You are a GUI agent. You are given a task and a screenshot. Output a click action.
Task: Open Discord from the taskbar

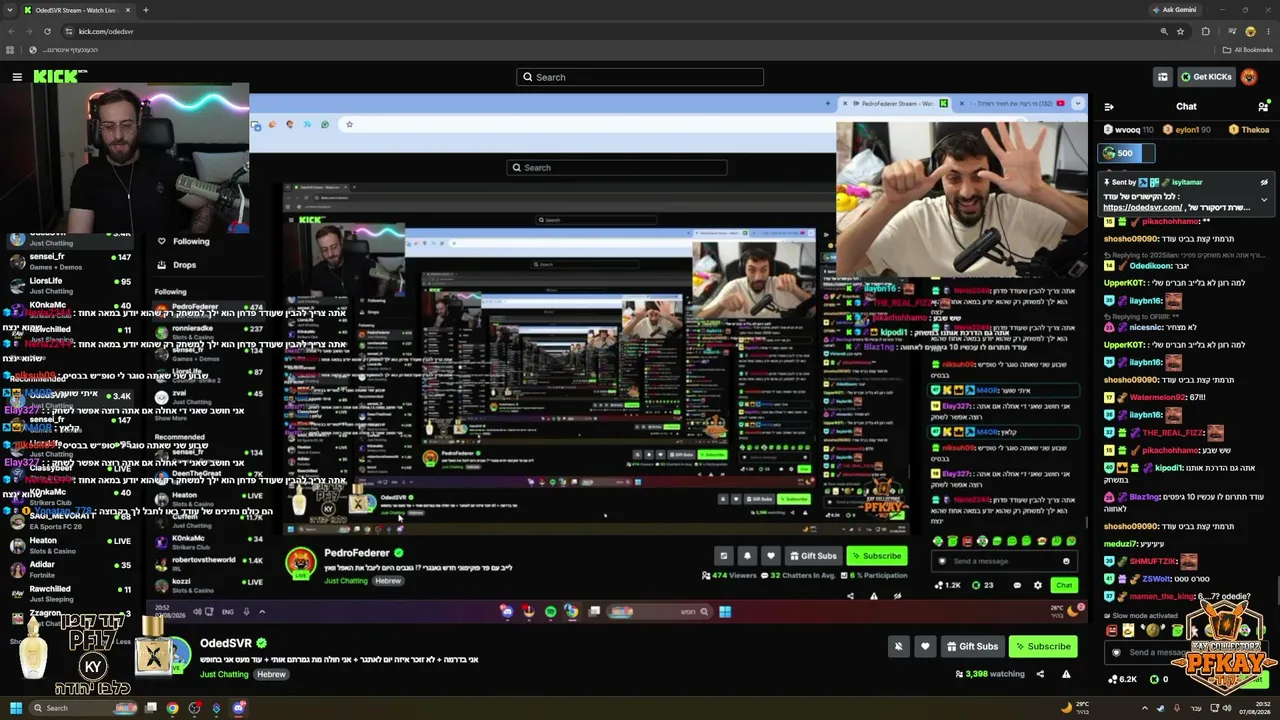click(x=239, y=708)
